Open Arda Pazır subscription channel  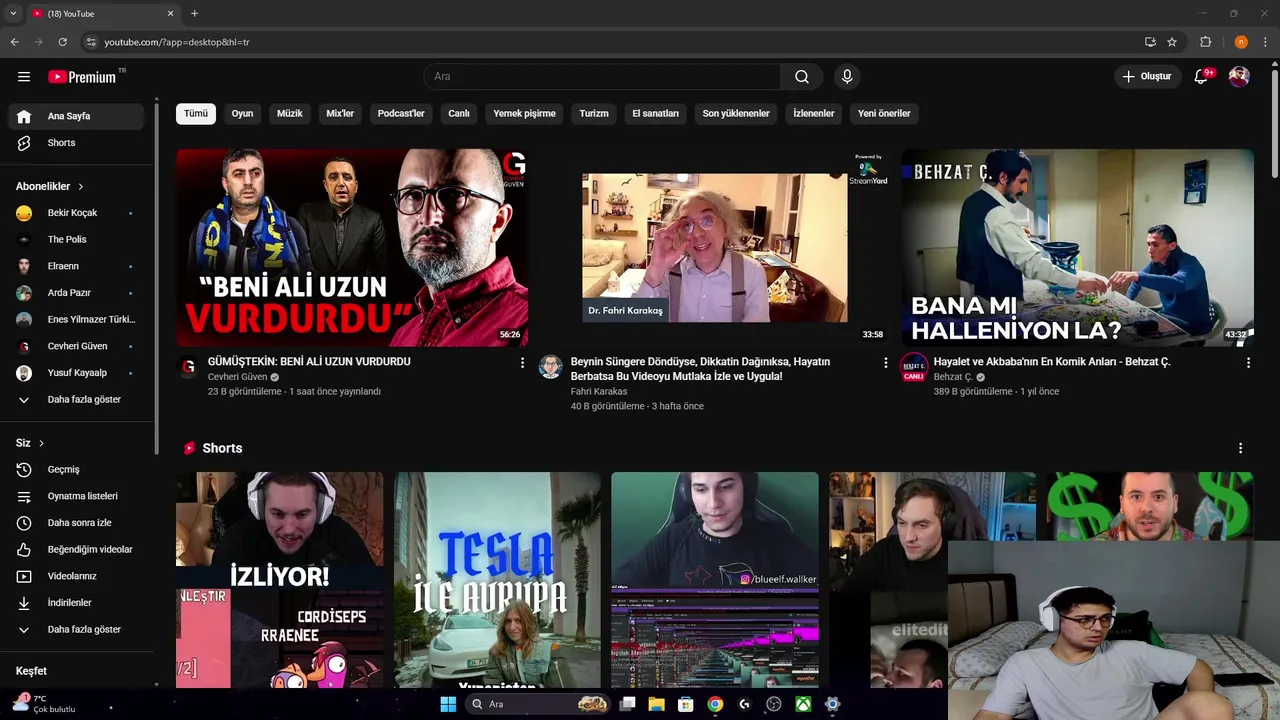point(76,293)
